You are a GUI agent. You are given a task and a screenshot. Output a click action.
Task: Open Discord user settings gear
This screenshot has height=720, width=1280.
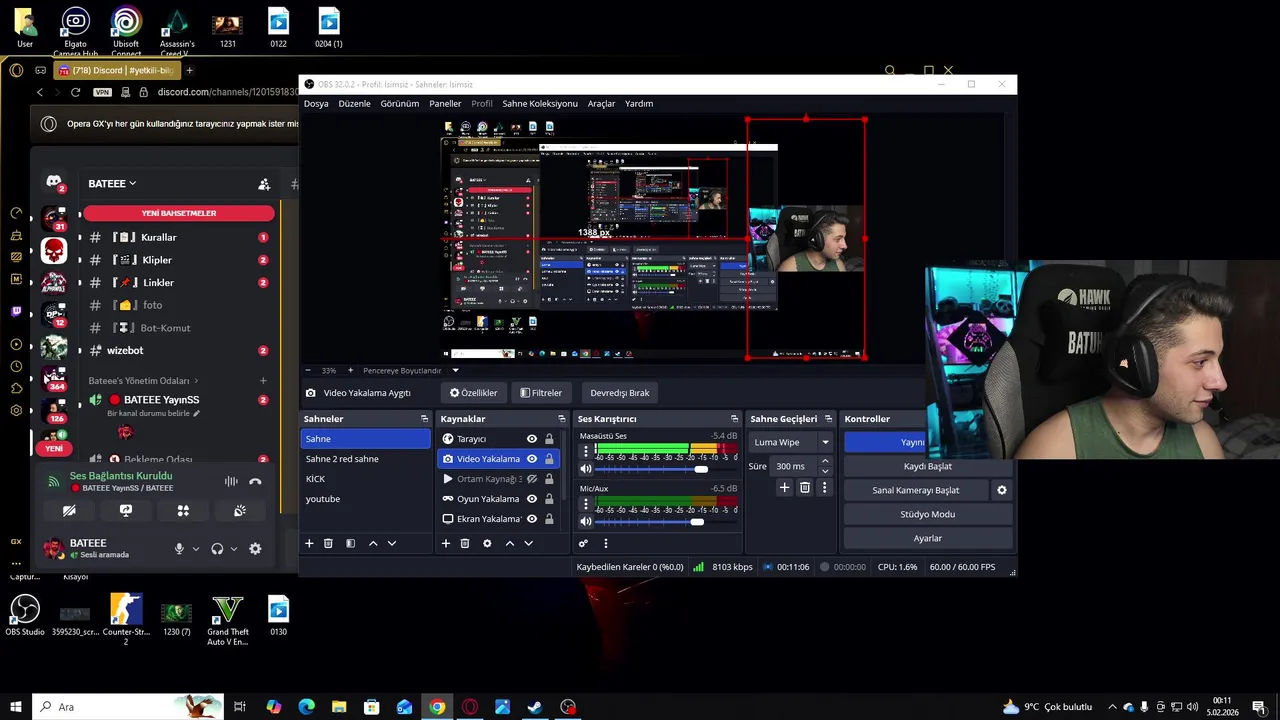255,548
